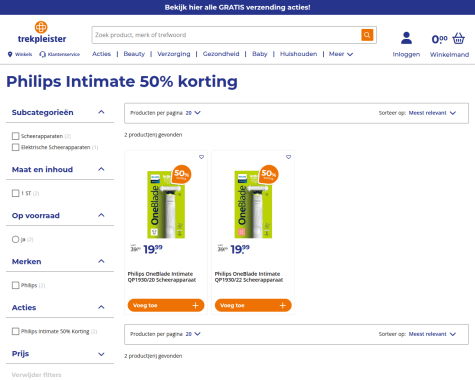The height and width of the screenshot is (380, 475).
Task: Favorite the QP1930/20 product with heart icon
Action: pyautogui.click(x=201, y=157)
